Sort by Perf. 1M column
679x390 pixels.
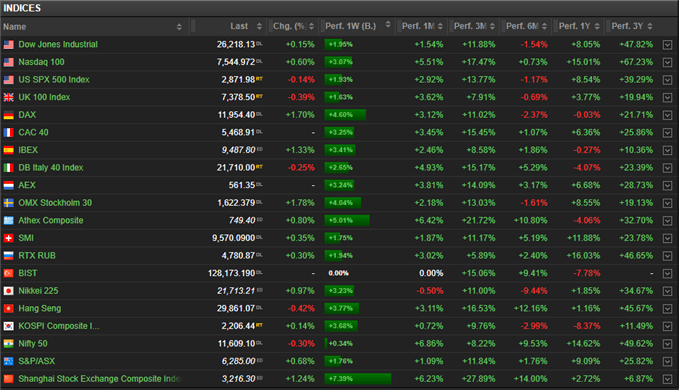click(x=440, y=26)
